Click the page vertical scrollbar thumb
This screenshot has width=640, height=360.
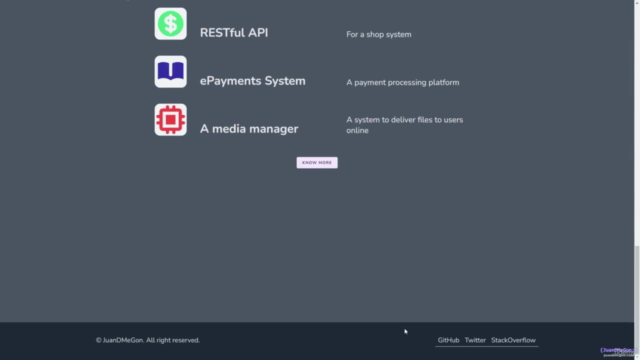[x=637, y=300]
